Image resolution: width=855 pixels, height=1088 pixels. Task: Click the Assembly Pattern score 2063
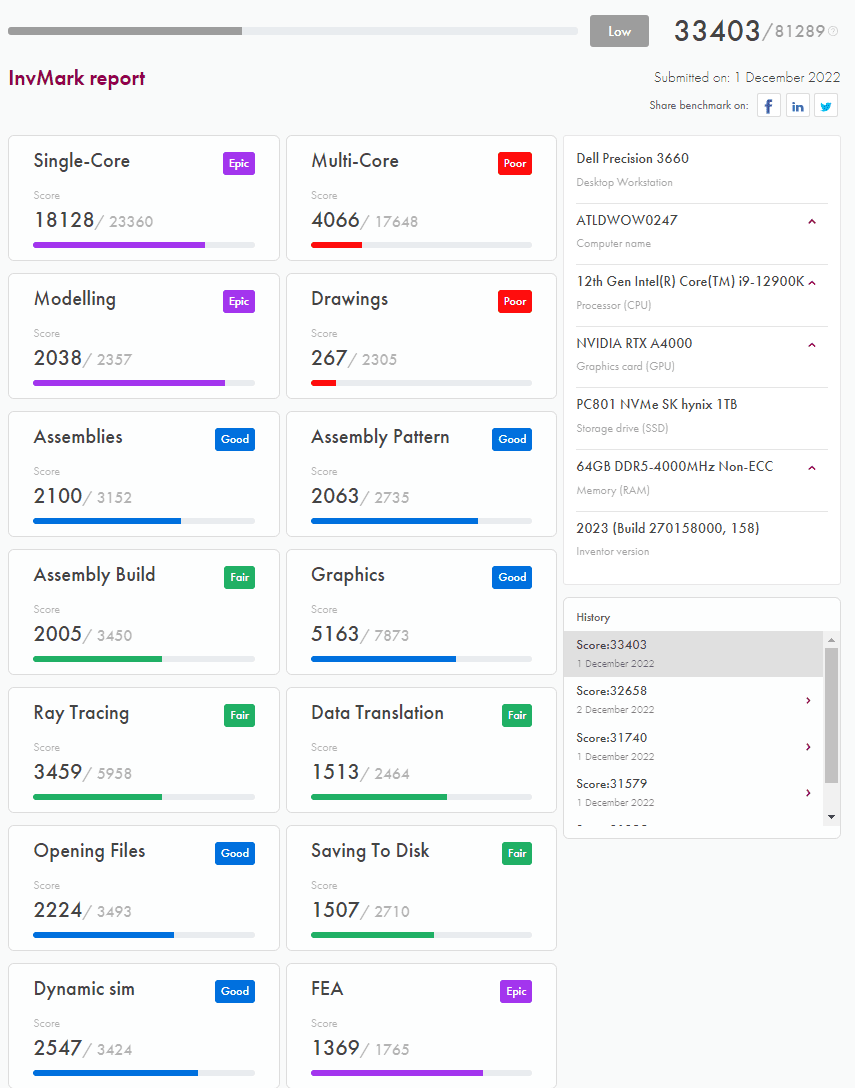(x=335, y=496)
